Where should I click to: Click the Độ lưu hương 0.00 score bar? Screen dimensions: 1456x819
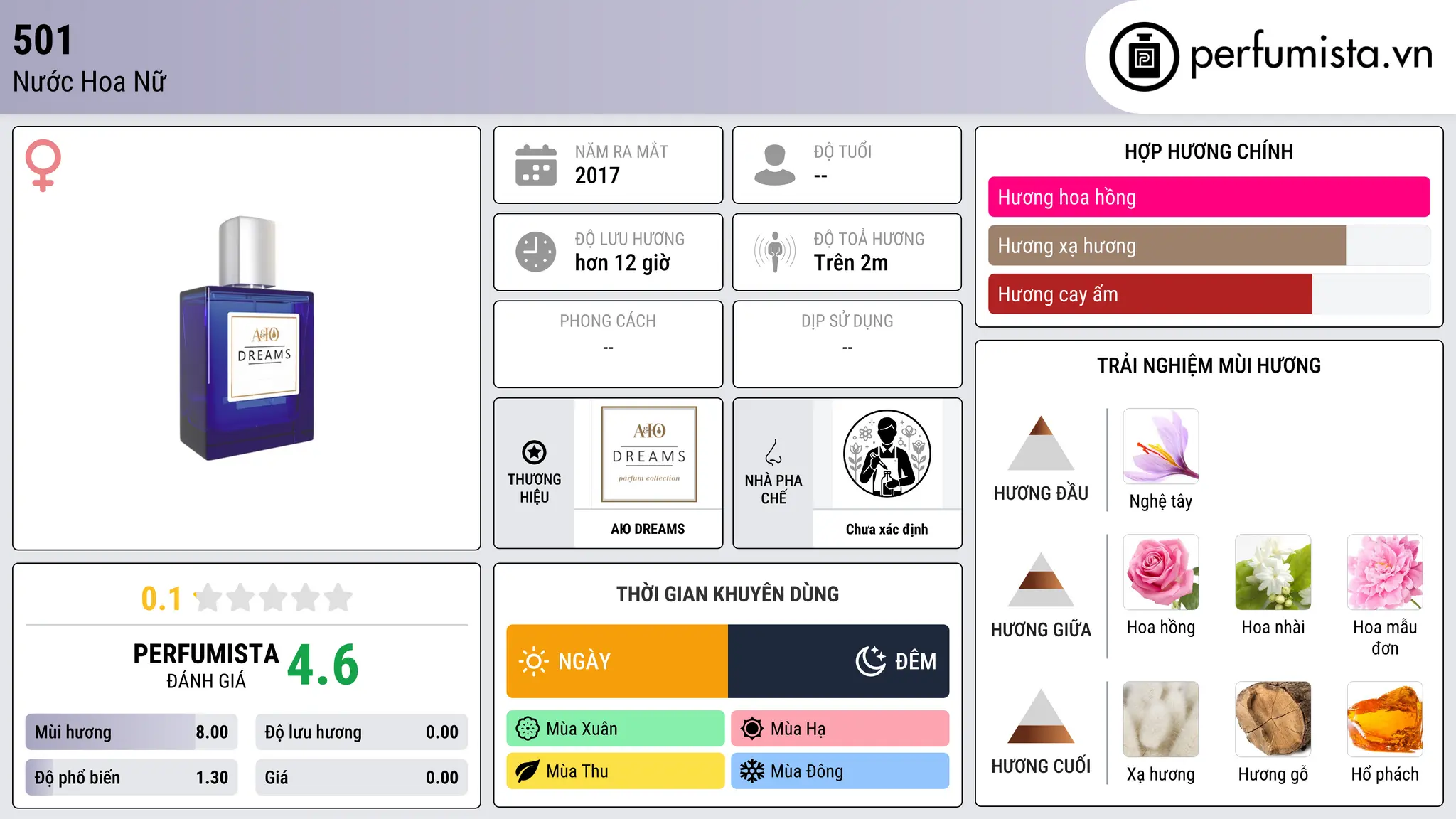[362, 732]
